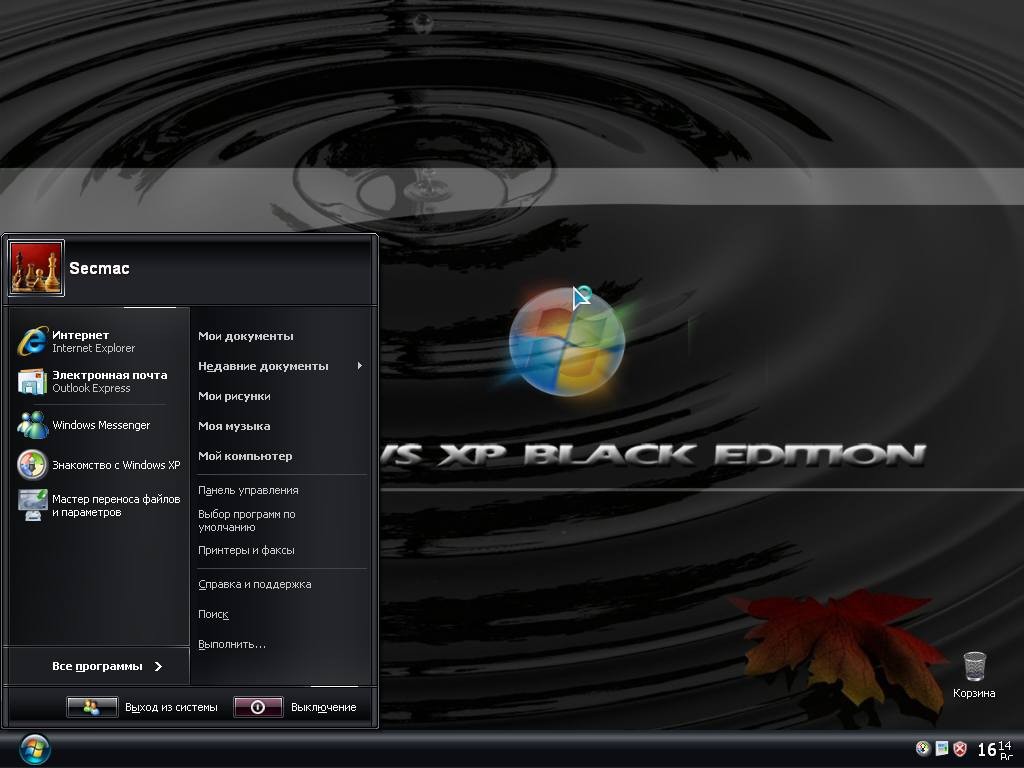1024x768 pixels.
Task: Click the Secmac user chess avatar
Action: [37, 268]
